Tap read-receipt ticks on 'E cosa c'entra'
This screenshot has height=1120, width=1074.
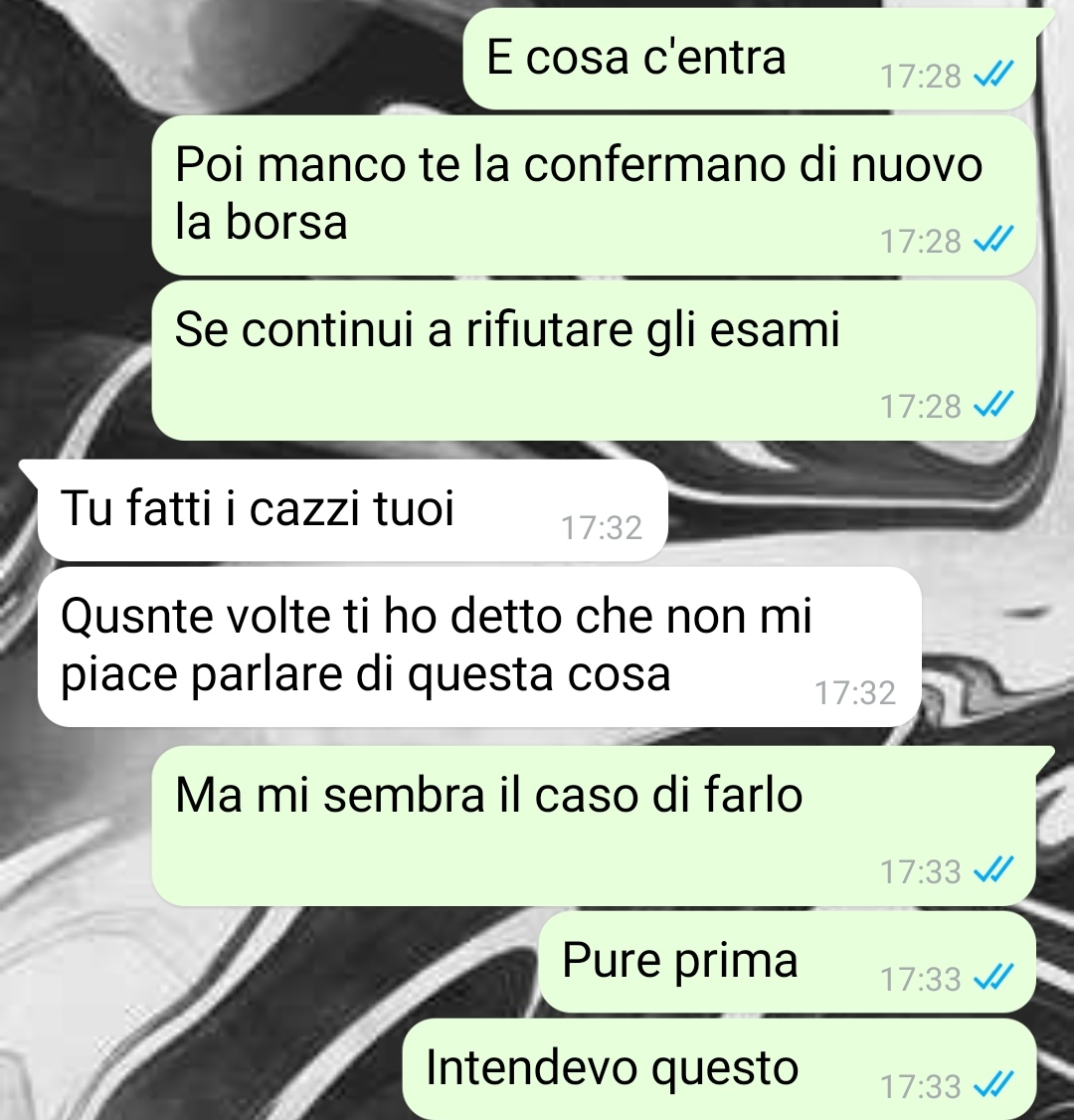994,74
